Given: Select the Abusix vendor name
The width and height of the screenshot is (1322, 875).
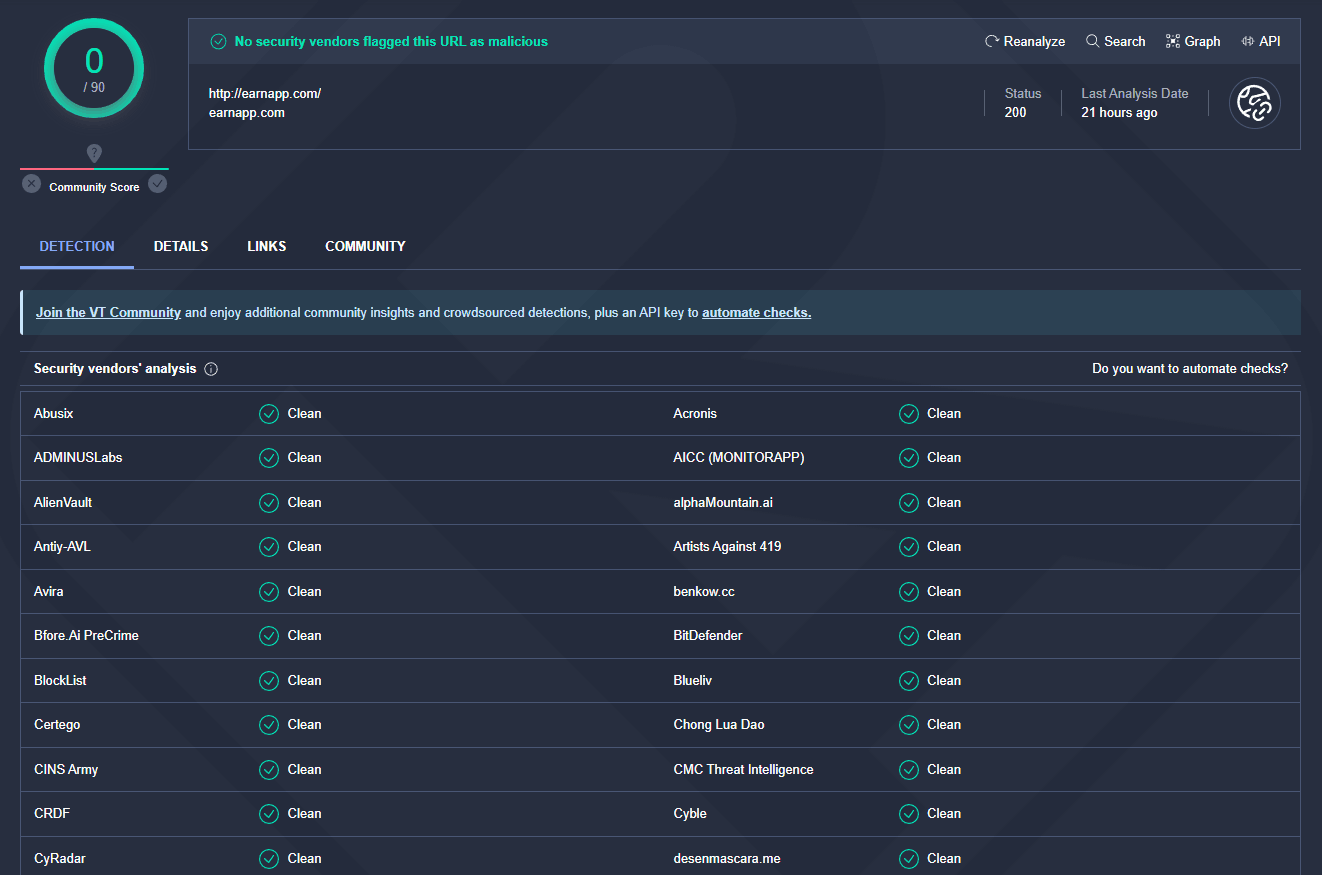Looking at the screenshot, I should 54,413.
